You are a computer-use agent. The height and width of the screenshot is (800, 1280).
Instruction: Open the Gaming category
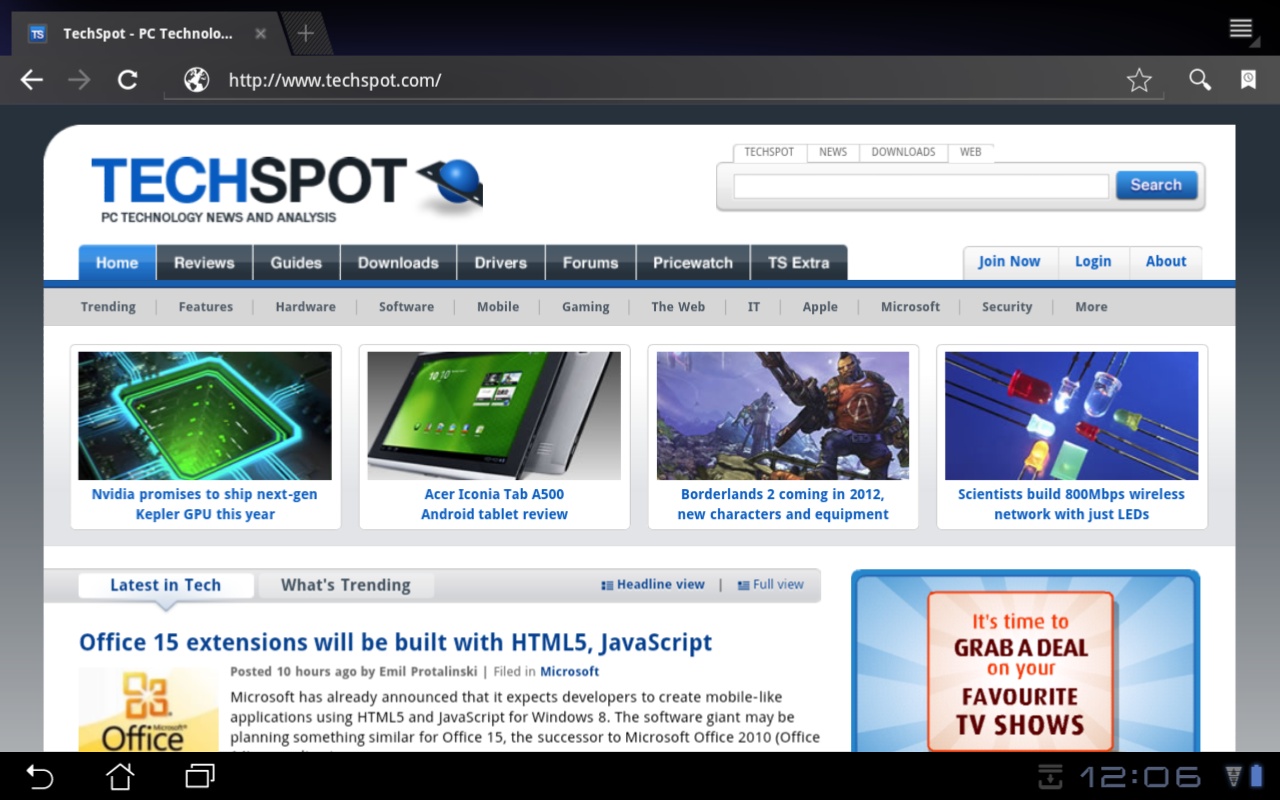pos(586,307)
